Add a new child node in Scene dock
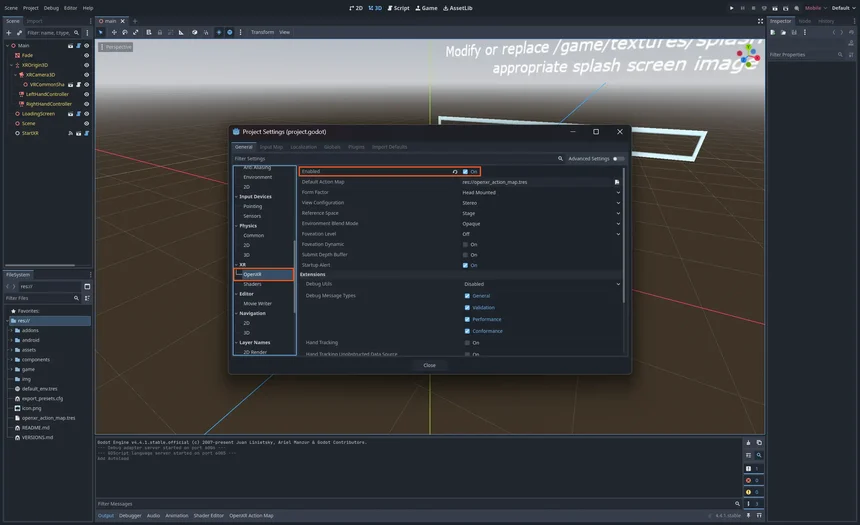The image size is (860, 525). pyautogui.click(x=8, y=33)
